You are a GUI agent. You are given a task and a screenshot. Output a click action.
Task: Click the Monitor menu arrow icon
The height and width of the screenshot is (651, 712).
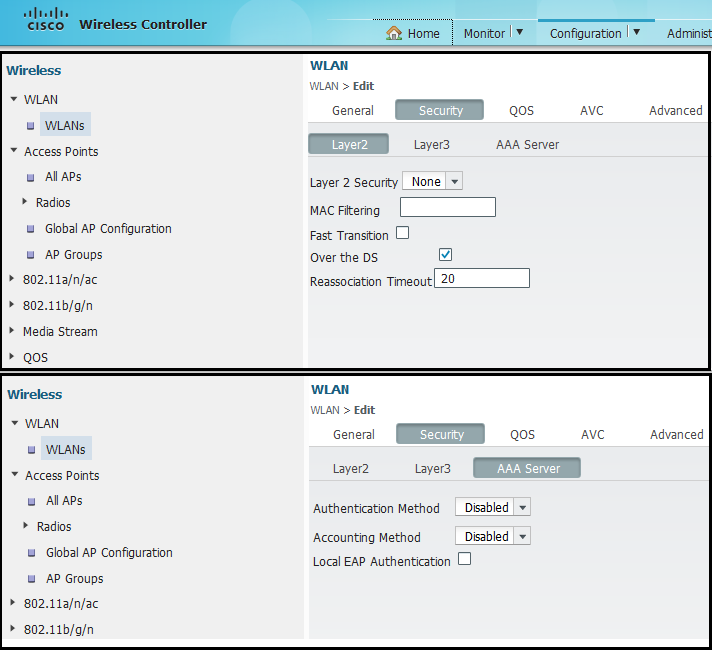(518, 32)
